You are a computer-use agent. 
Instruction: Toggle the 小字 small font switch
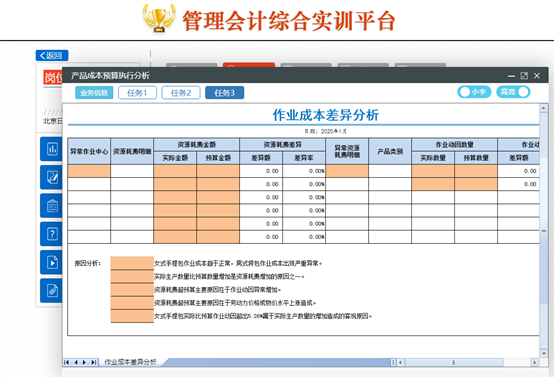[x=474, y=92]
